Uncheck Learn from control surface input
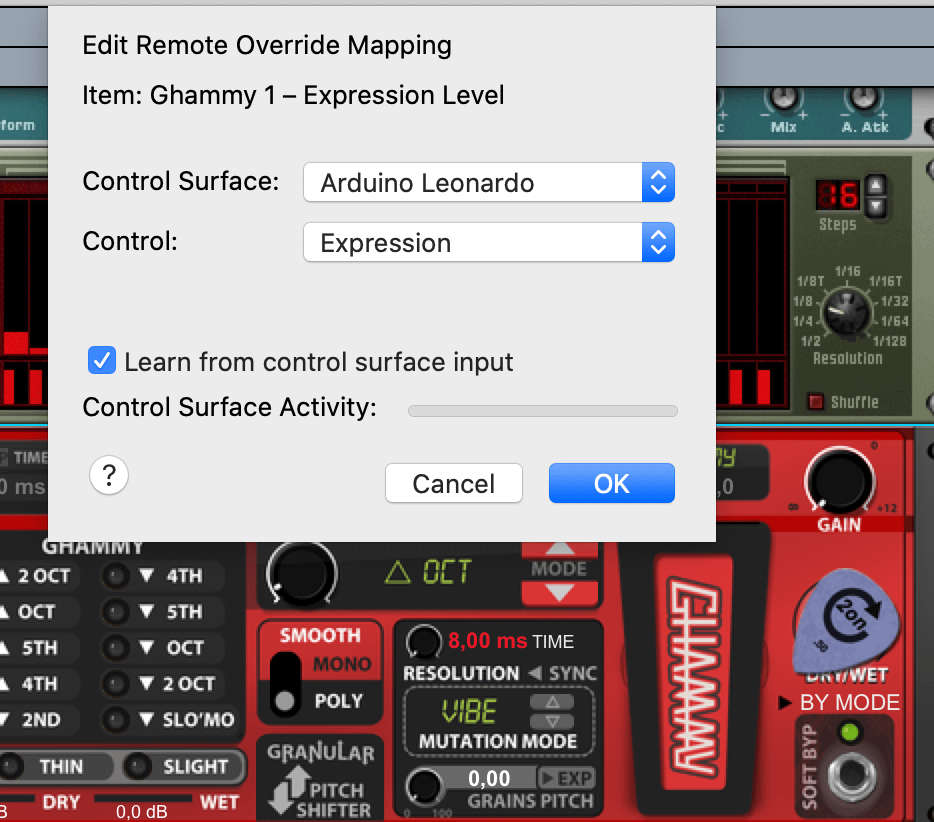This screenshot has width=934, height=822. click(102, 361)
